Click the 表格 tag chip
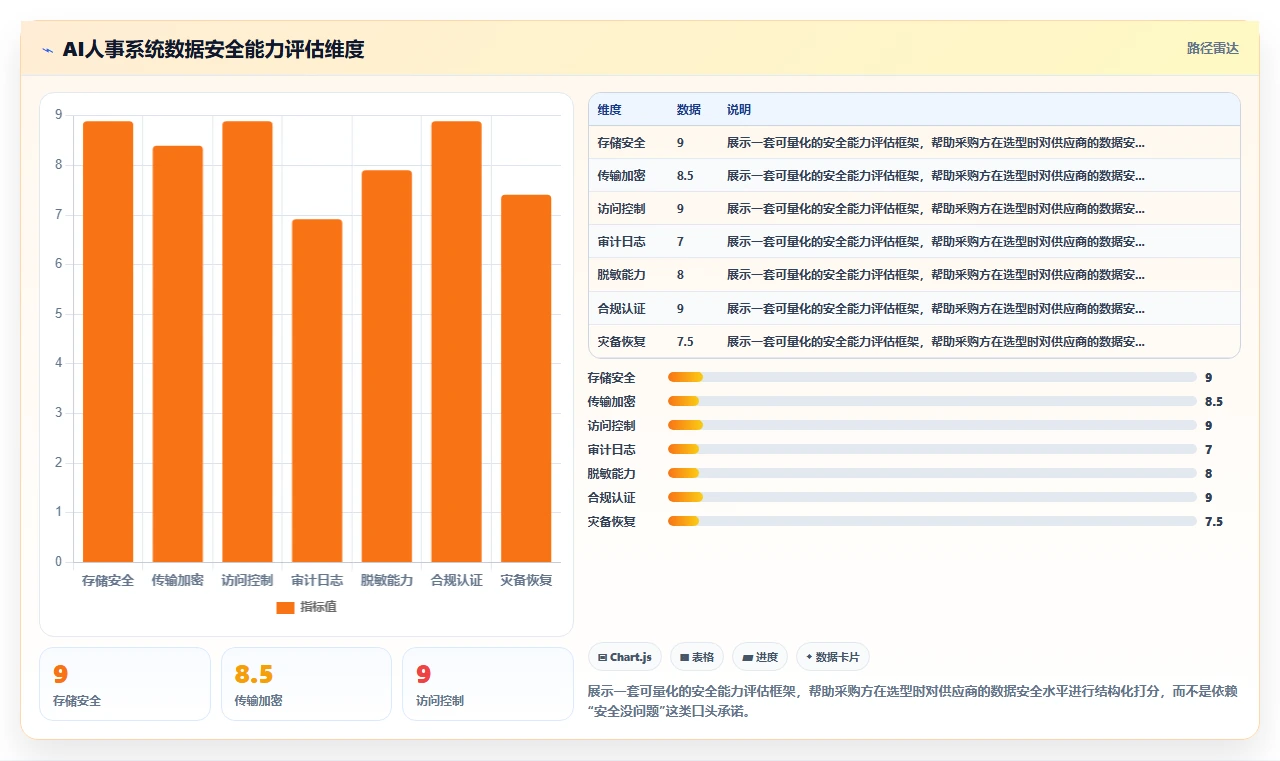 tap(697, 657)
